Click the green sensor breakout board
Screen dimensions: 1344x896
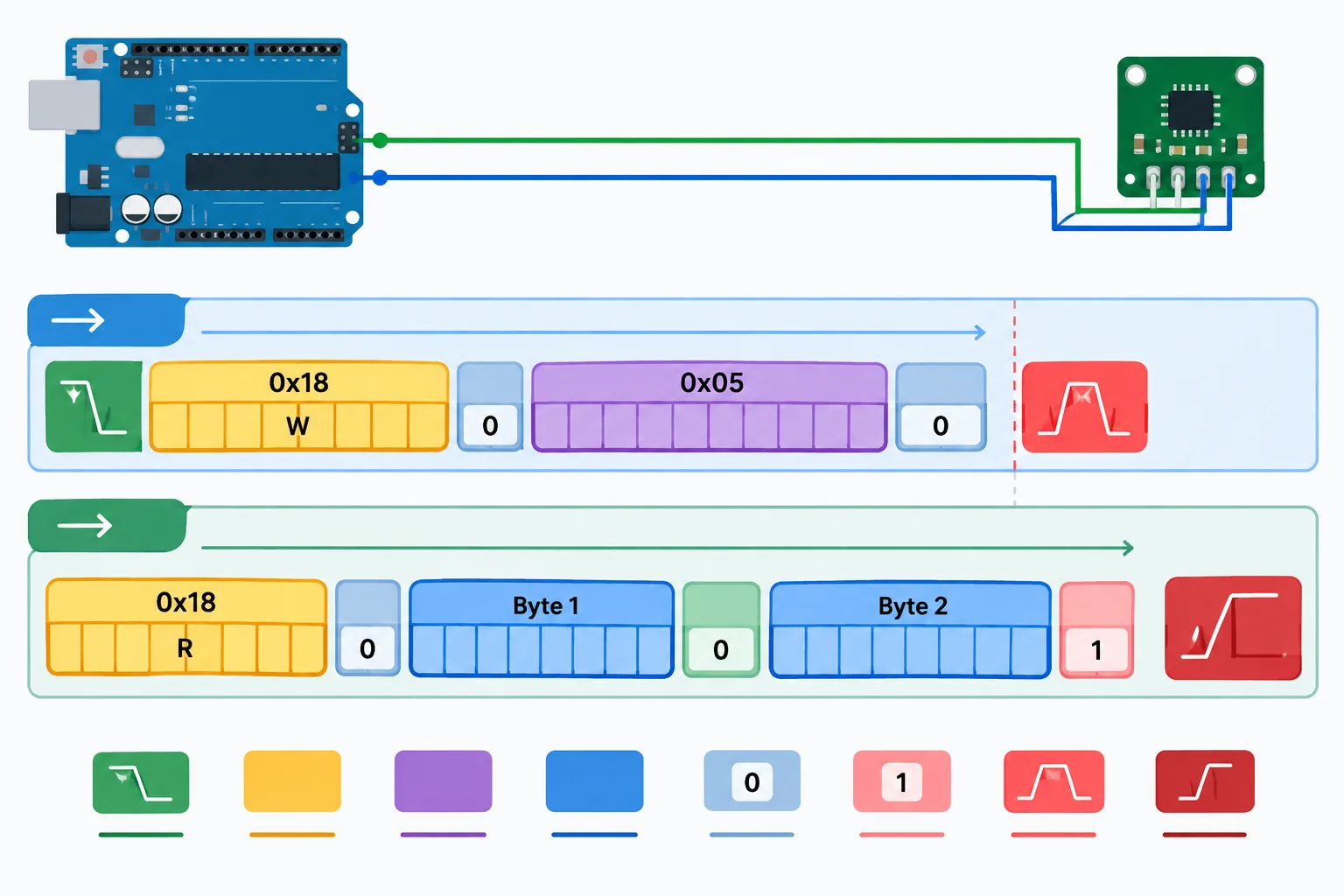tap(1191, 128)
